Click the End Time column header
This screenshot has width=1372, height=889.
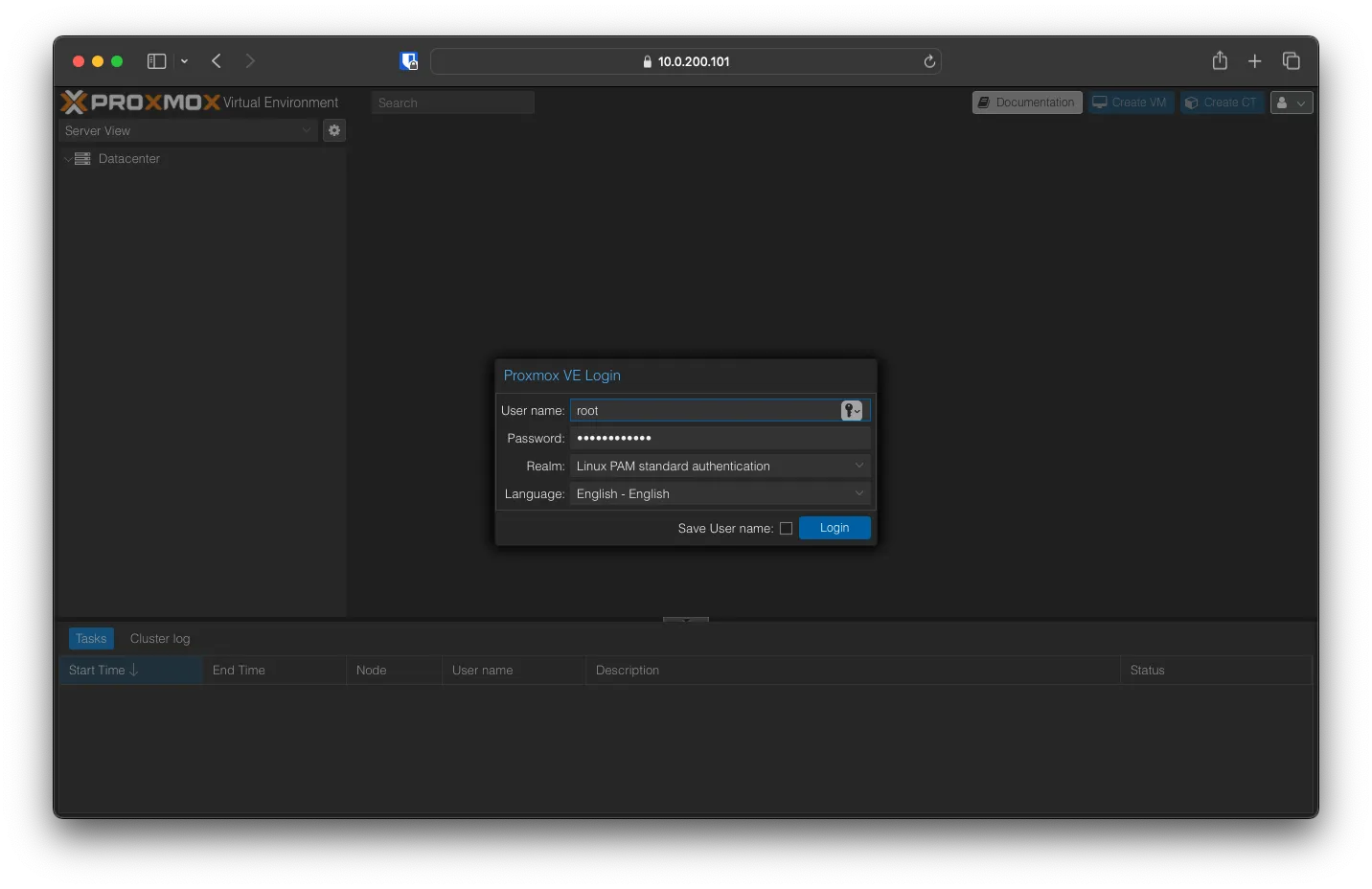[x=274, y=671]
